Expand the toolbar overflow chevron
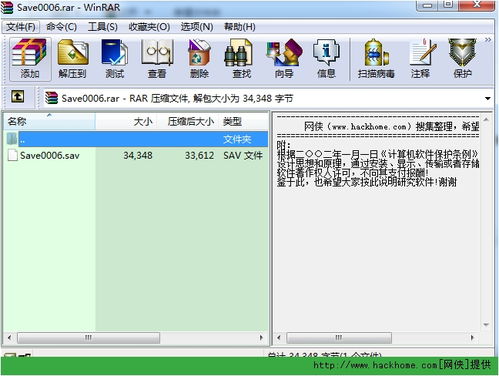499x376 pixels. coord(488,40)
